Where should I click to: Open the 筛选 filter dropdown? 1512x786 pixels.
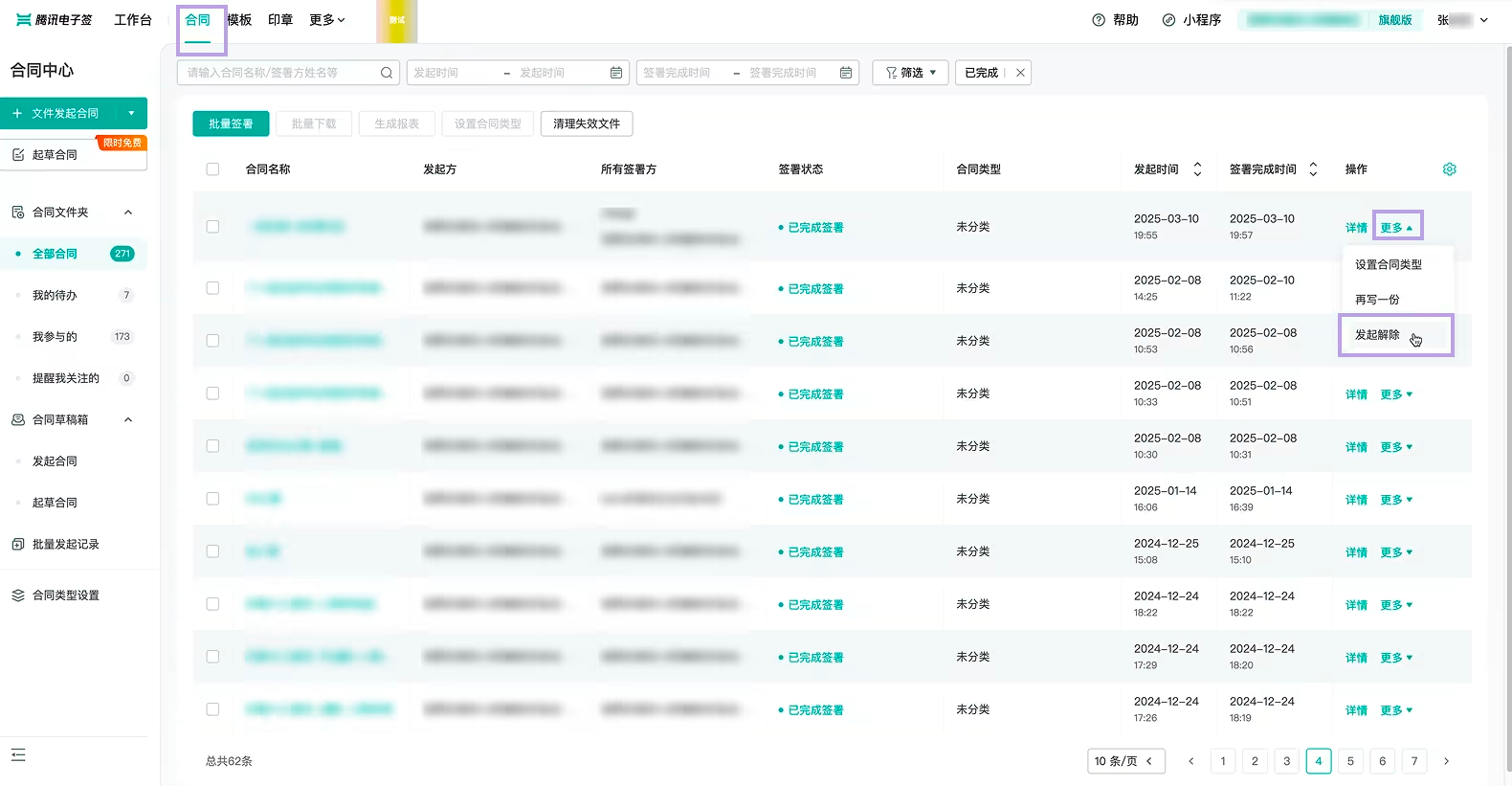click(910, 73)
